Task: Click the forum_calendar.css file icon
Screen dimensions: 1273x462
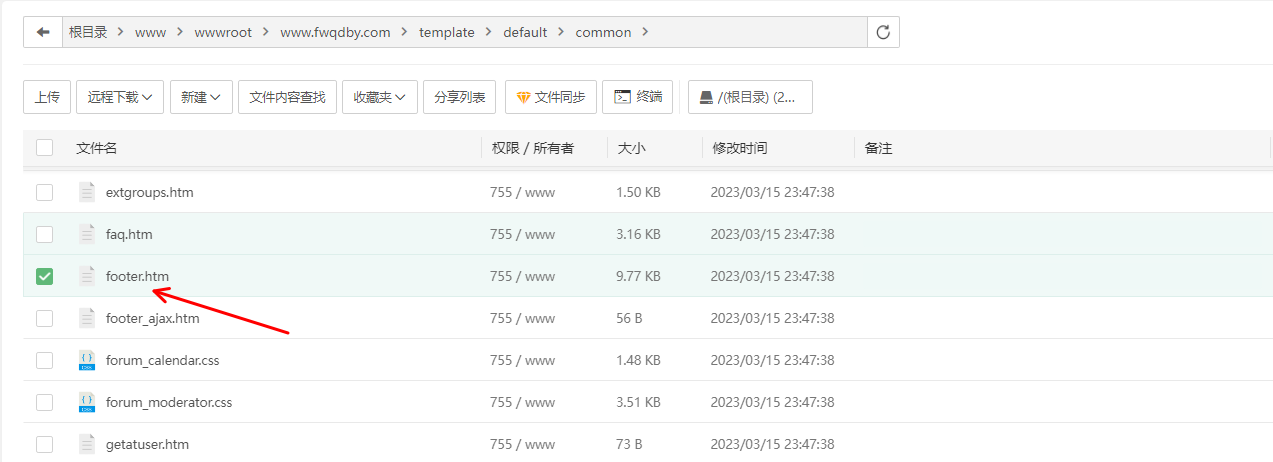Action: tap(87, 360)
